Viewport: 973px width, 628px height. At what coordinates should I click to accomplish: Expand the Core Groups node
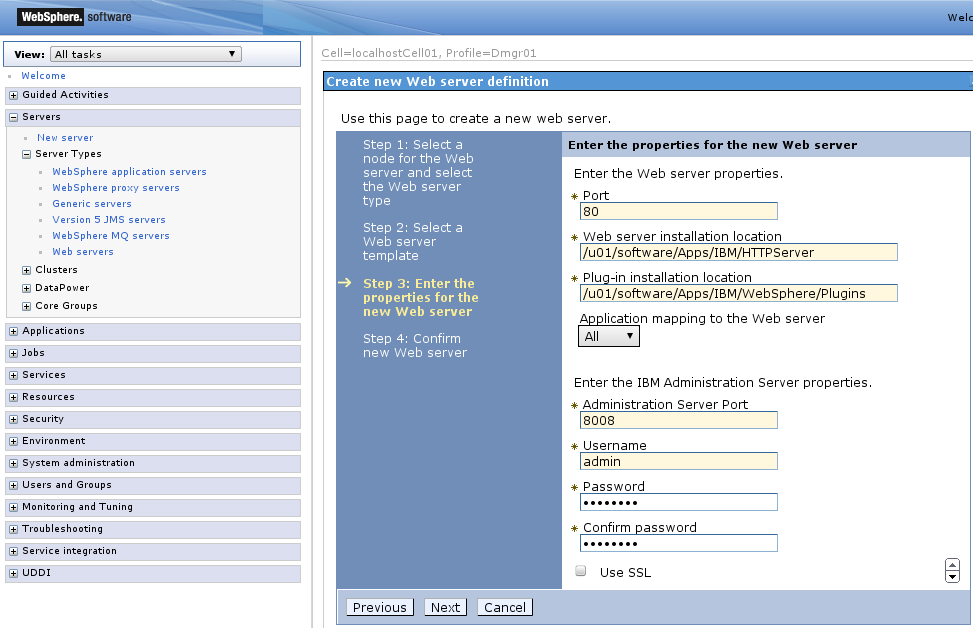tap(27, 306)
